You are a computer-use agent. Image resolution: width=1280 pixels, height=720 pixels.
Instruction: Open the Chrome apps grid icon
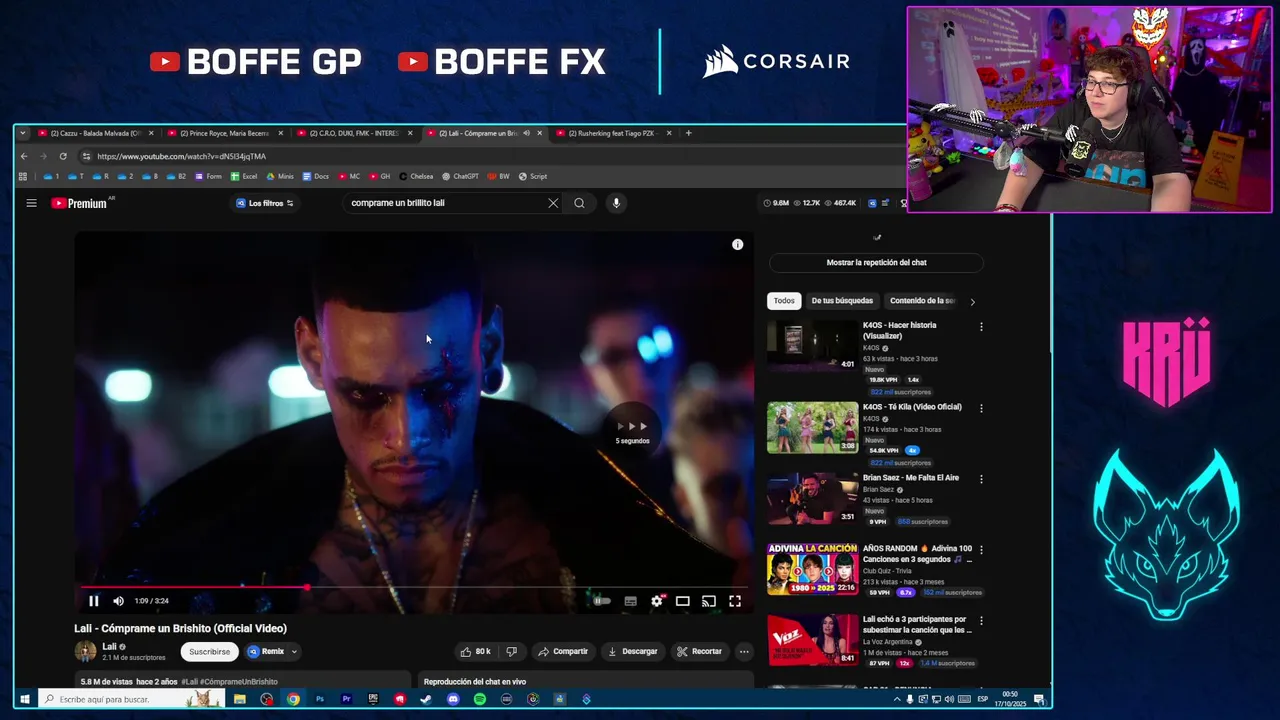click(x=23, y=176)
